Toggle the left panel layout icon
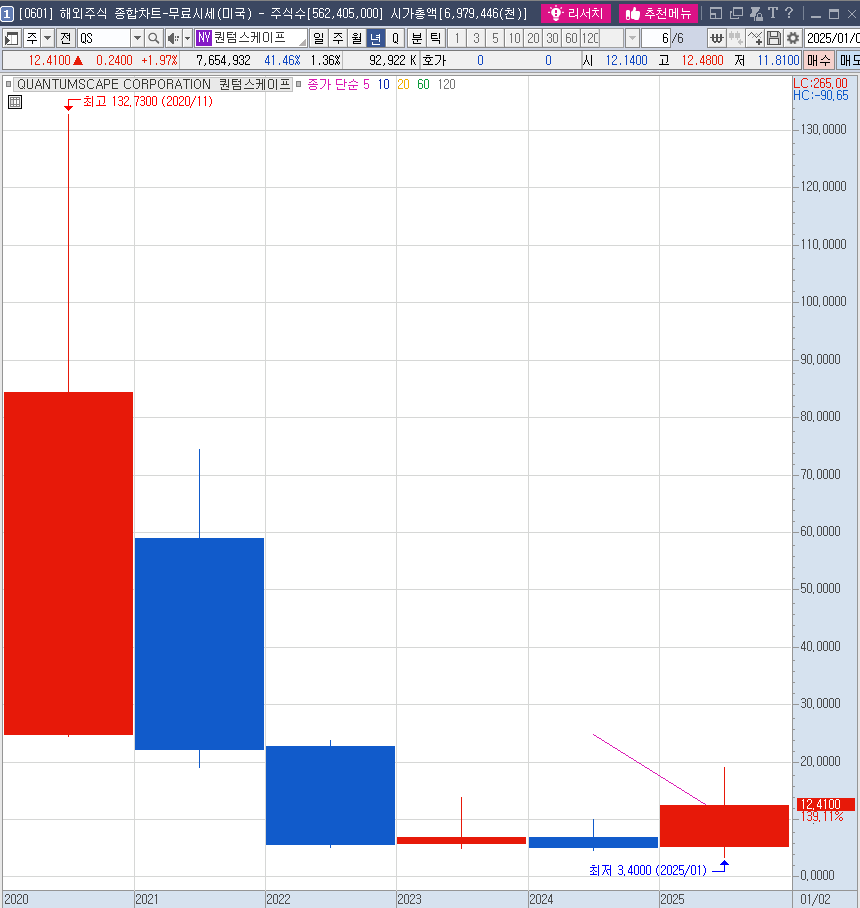 click(12, 38)
